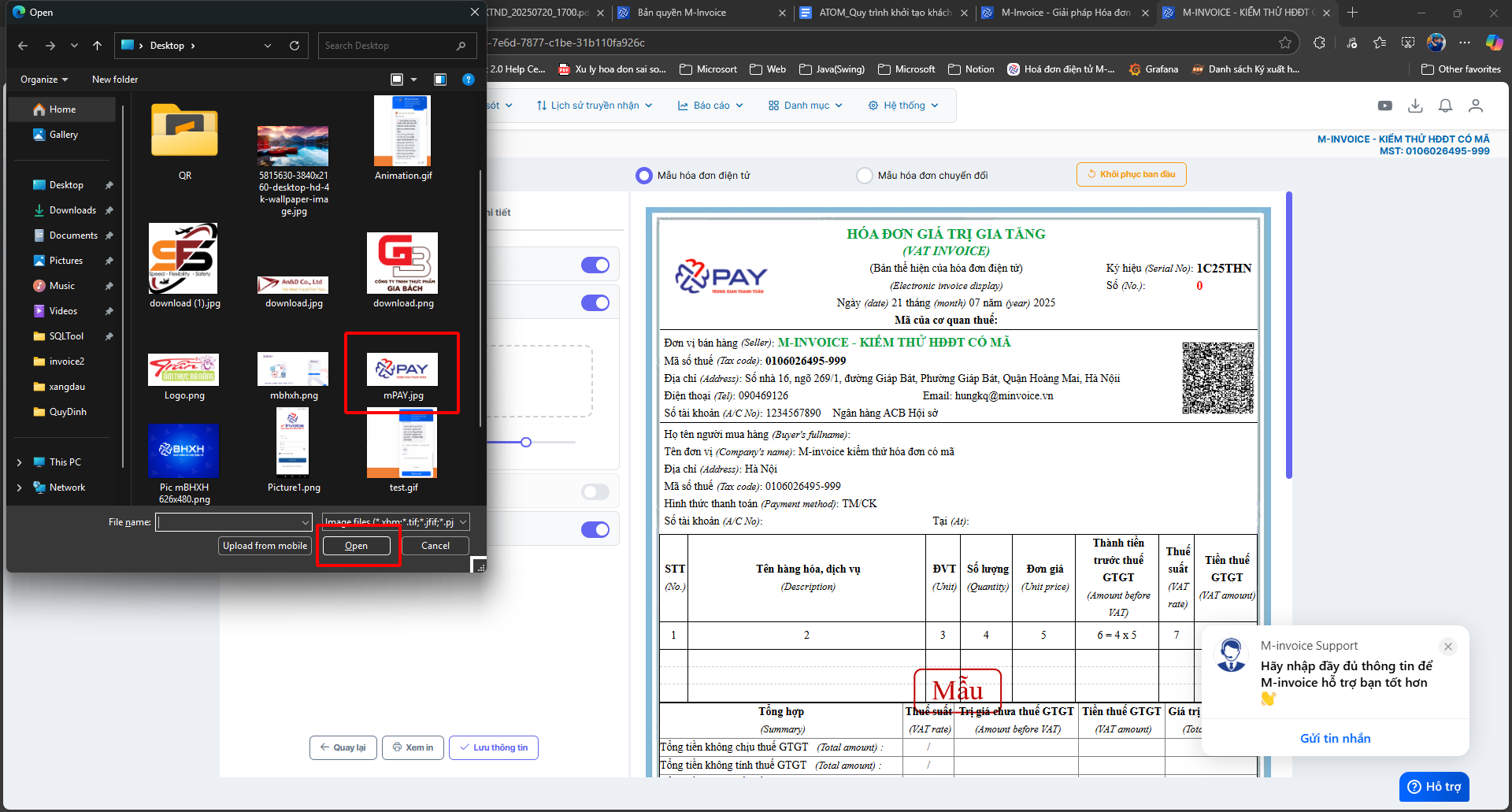Open Other favorites folder
Image resolution: width=1512 pixels, height=812 pixels.
click(1461, 69)
